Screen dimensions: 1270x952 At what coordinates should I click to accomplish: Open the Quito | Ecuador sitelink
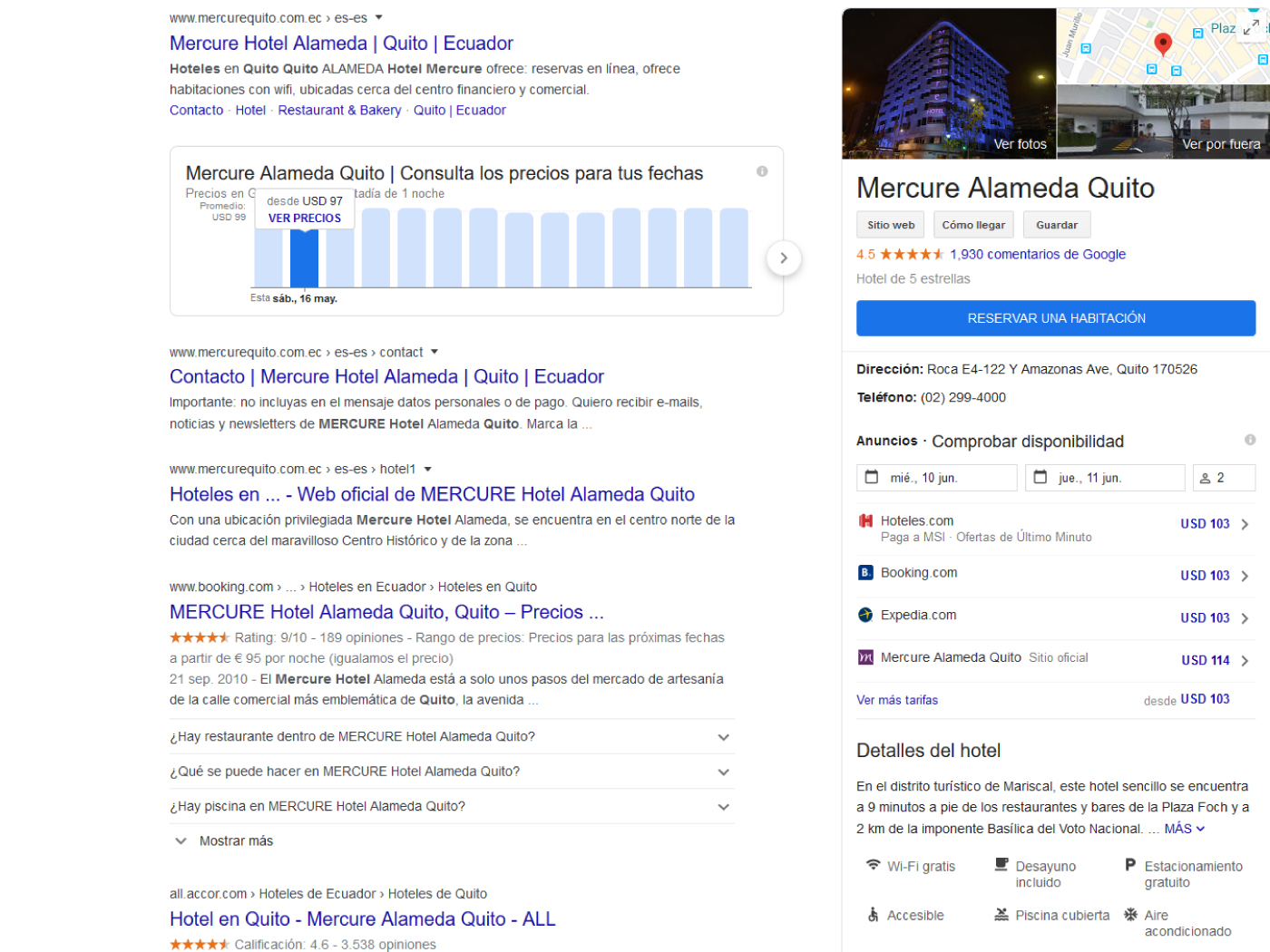point(459,111)
